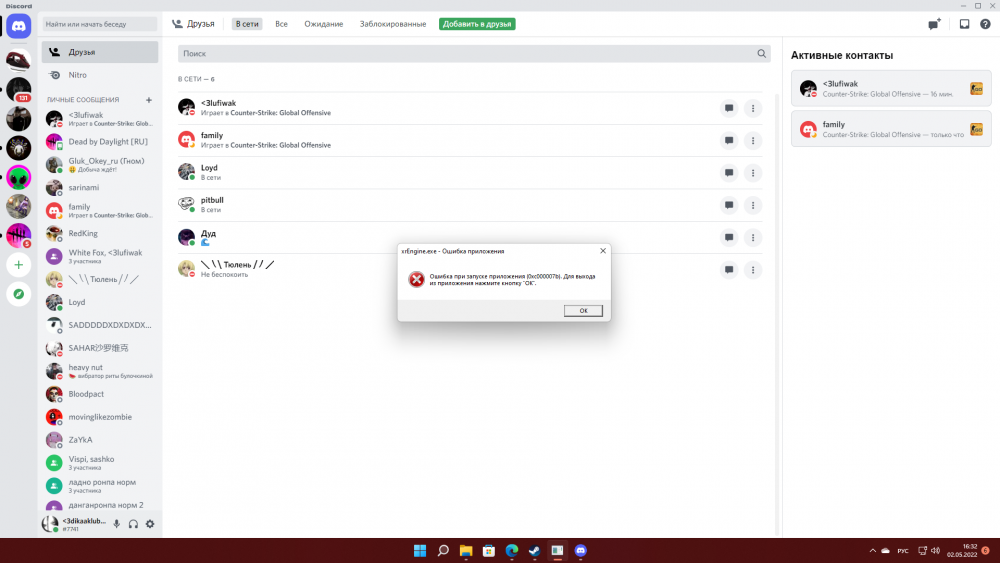
Task: Open more options for family friend row
Action: pyautogui.click(x=753, y=140)
